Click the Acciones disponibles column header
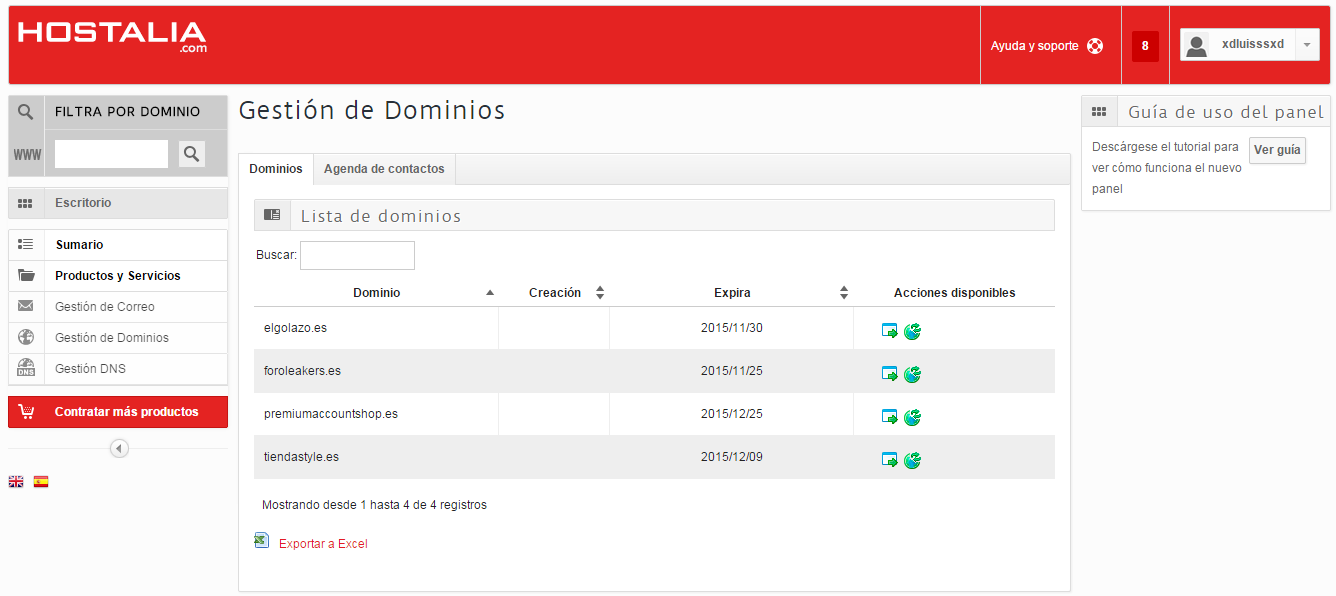The width and height of the screenshot is (1336, 596). point(954,293)
